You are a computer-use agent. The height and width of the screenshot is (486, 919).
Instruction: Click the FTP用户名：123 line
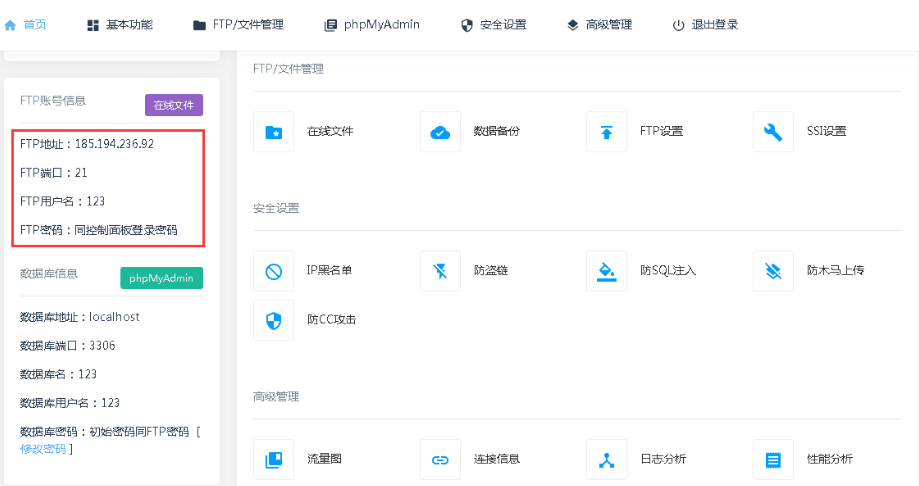[62, 201]
